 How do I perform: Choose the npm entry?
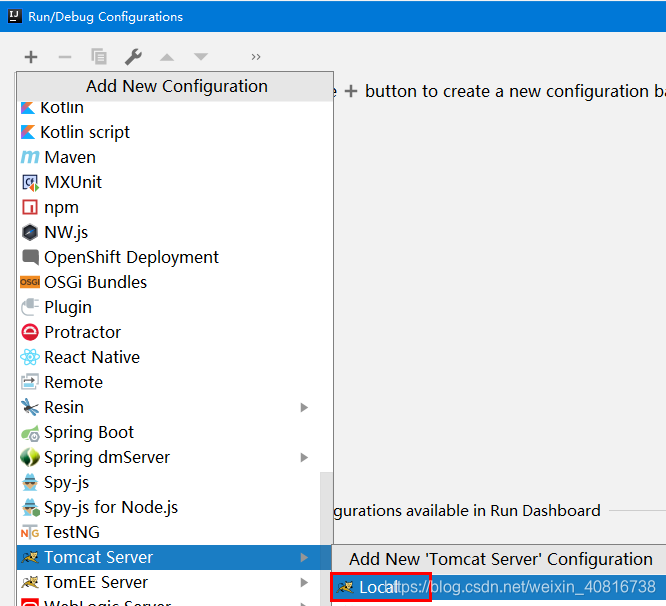(175, 207)
